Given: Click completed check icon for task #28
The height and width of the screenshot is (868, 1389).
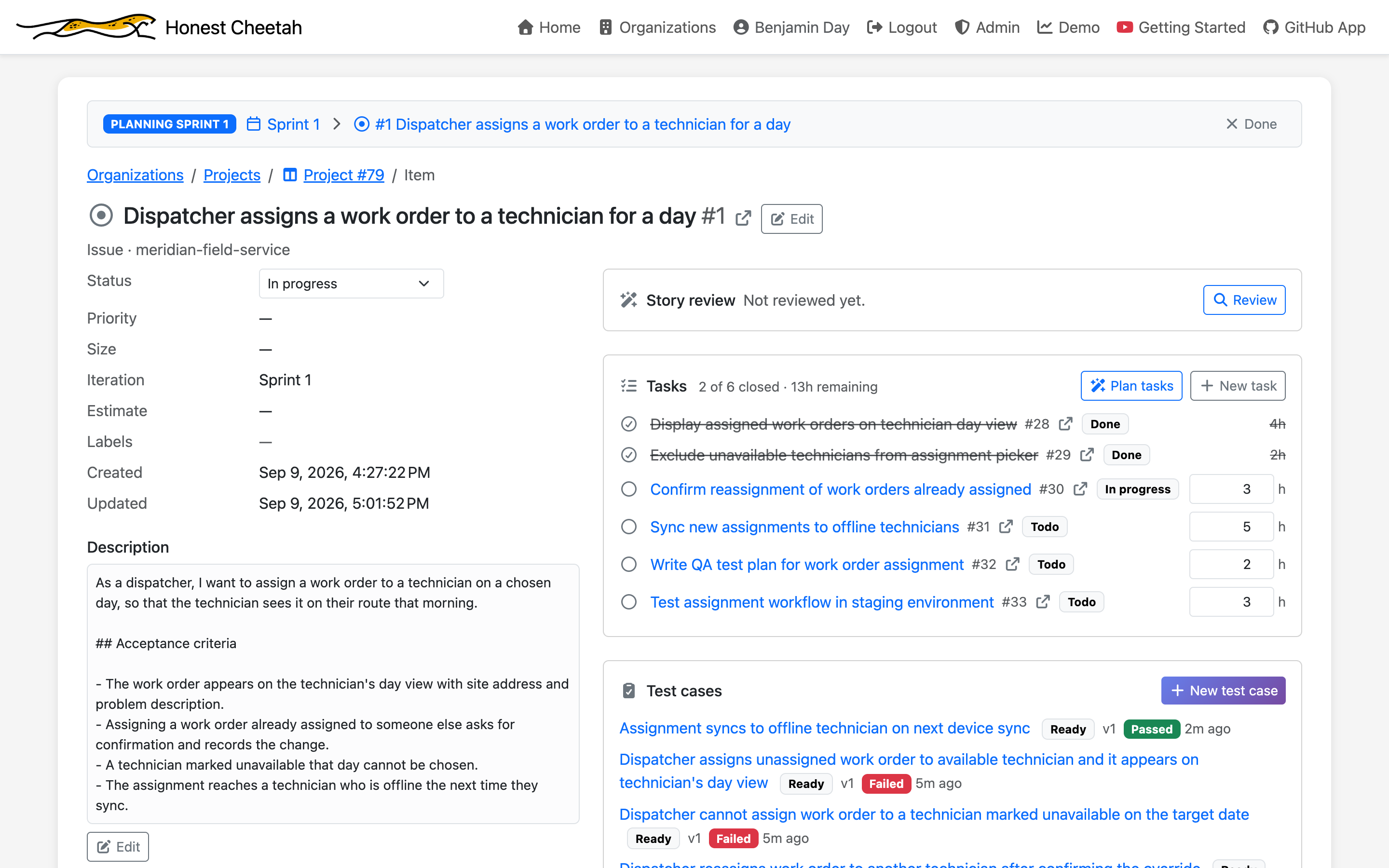Looking at the screenshot, I should [629, 424].
